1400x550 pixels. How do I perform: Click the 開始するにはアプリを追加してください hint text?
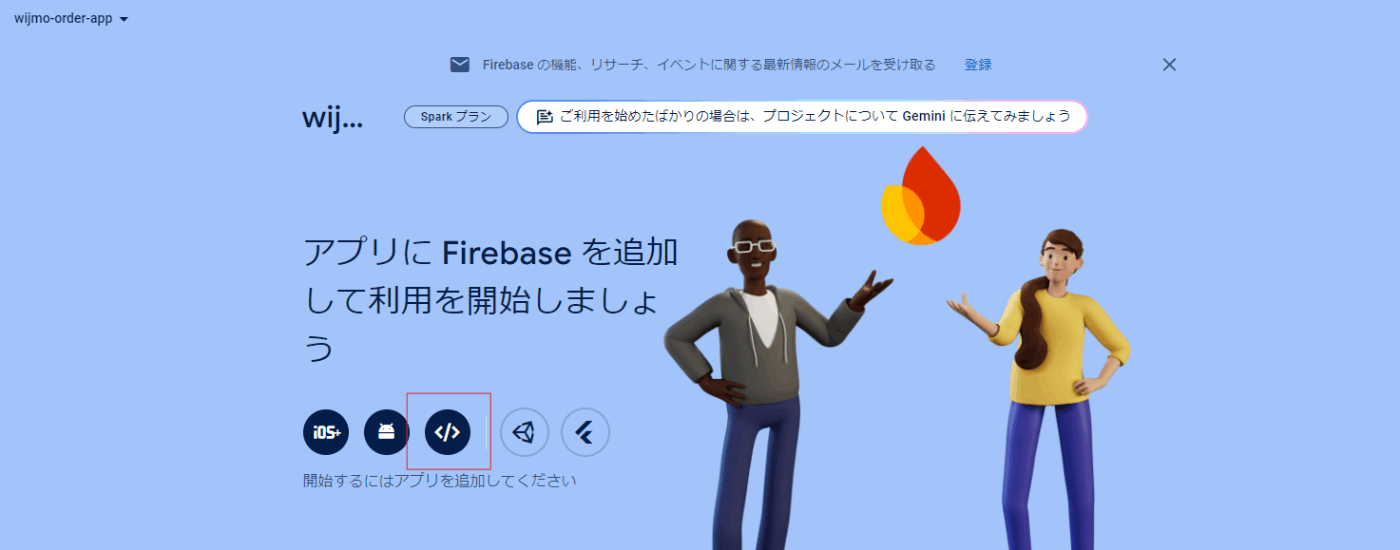click(x=440, y=481)
